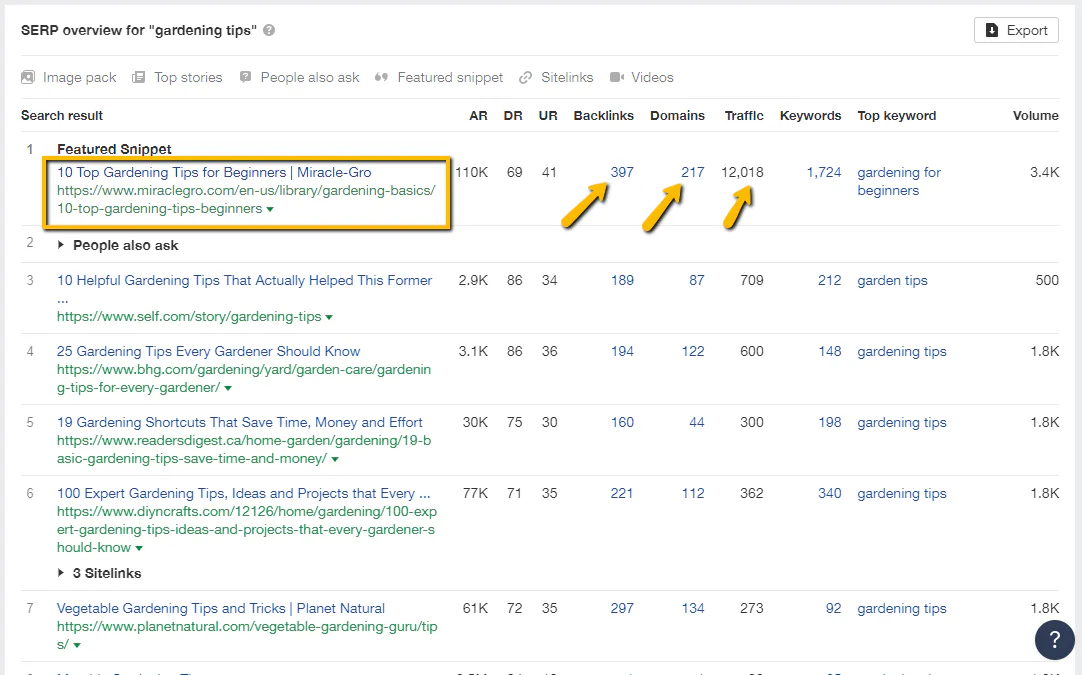The height and width of the screenshot is (675, 1082).
Task: Click the Domains column header
Action: (677, 115)
